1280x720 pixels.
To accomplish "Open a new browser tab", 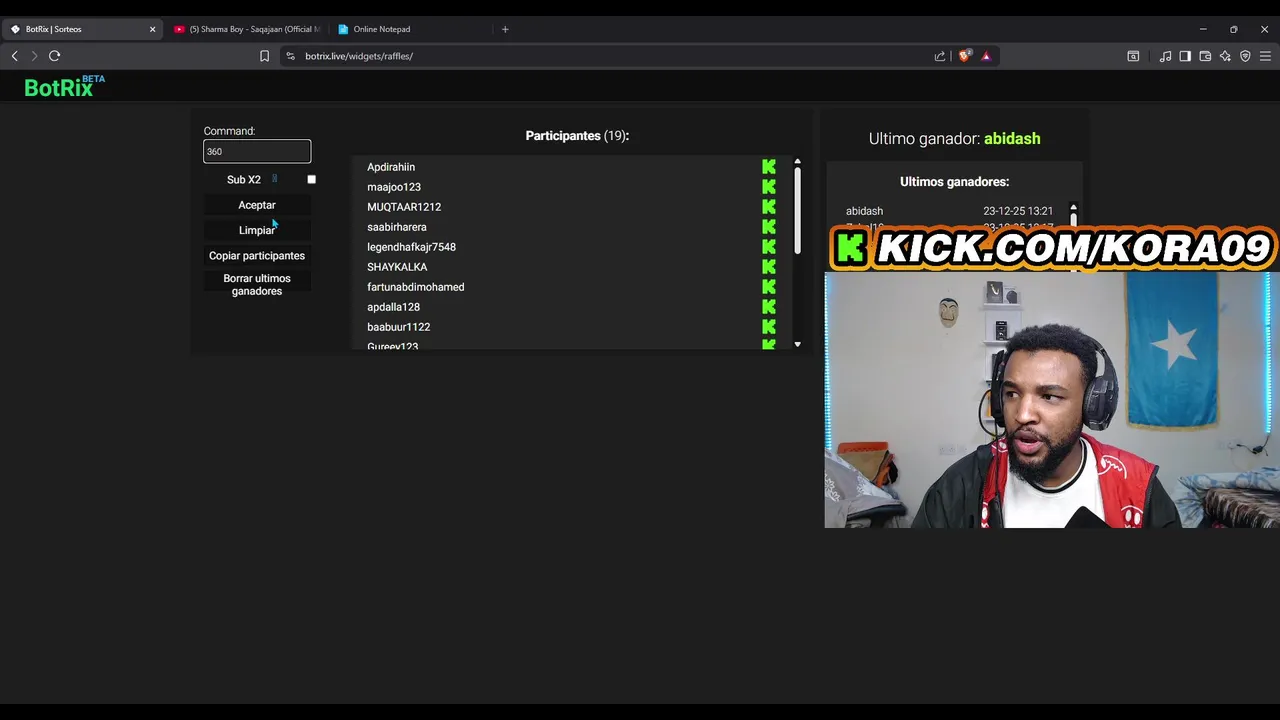I will click(505, 29).
